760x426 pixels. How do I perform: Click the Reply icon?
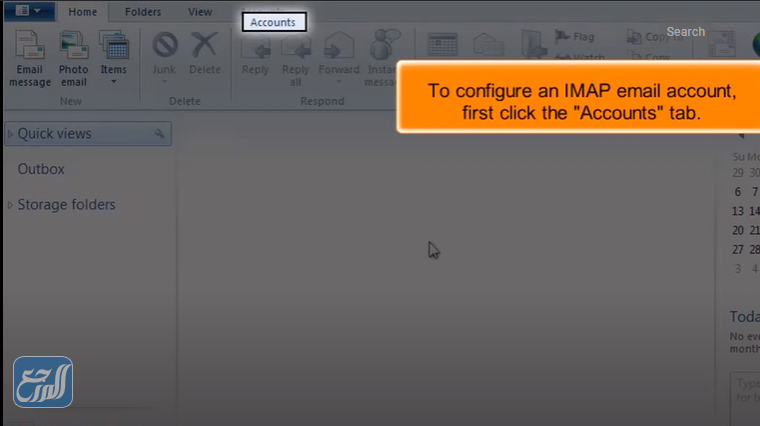click(255, 46)
